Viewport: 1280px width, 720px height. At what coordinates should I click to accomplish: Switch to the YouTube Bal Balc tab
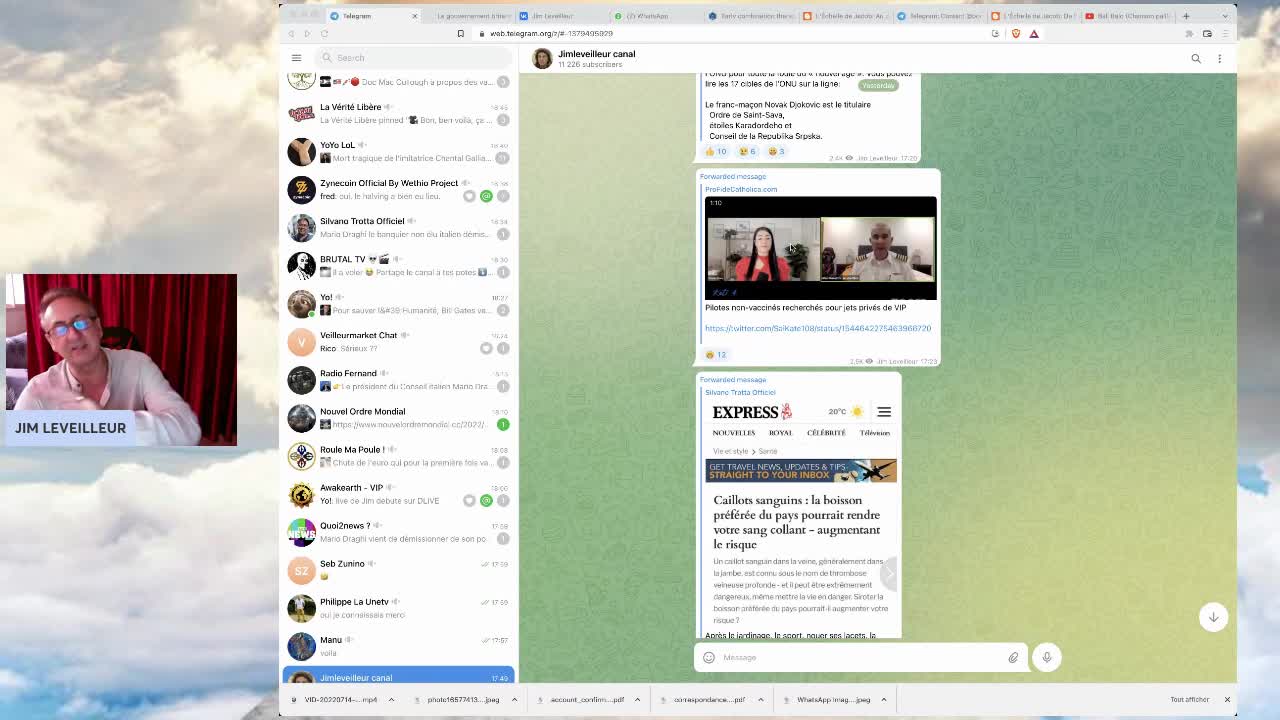click(1125, 16)
